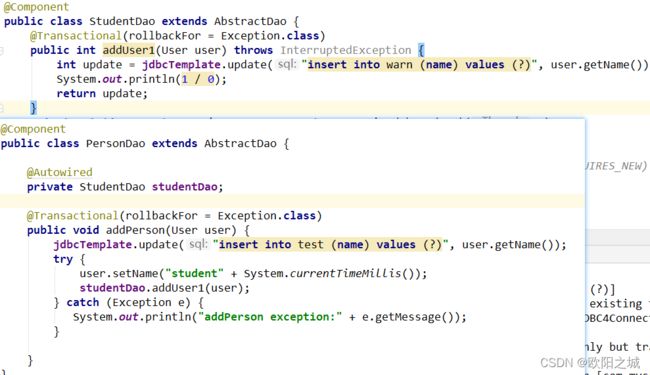Click @Transactional annotation above addUser1
650x375 pixels.
pyautogui.click(x=75, y=36)
